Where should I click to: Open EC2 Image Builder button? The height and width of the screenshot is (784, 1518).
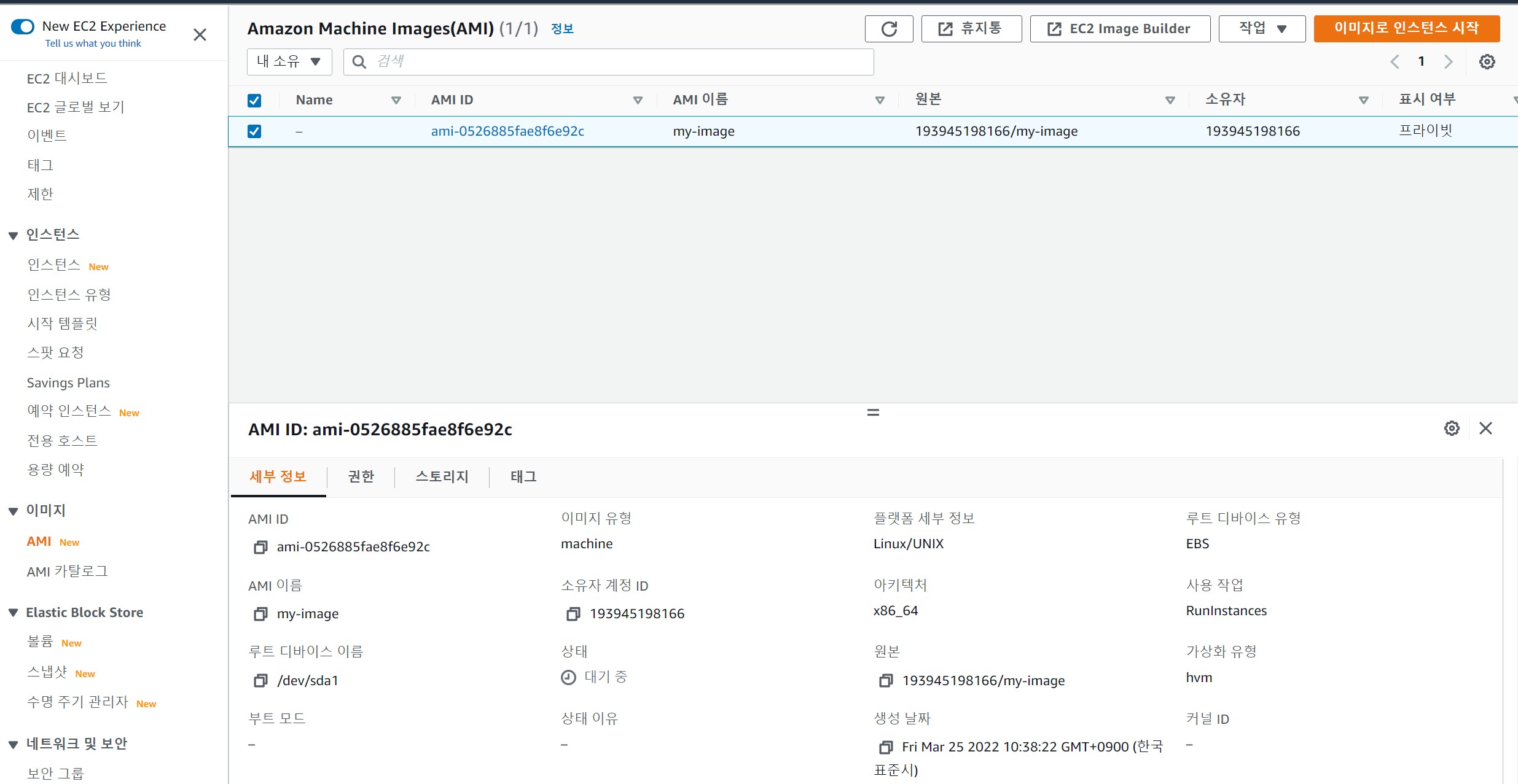(1120, 29)
